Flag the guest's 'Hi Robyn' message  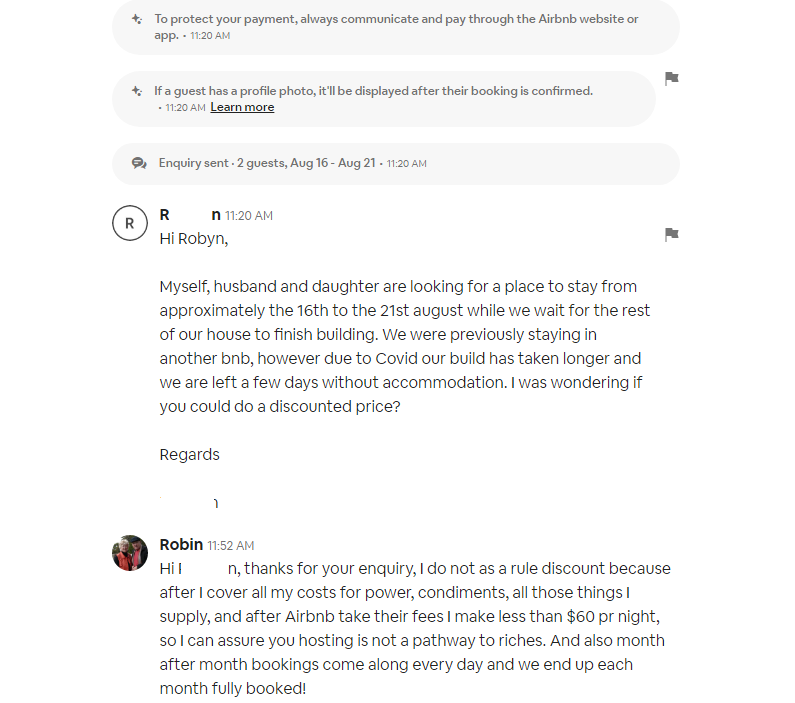[672, 234]
